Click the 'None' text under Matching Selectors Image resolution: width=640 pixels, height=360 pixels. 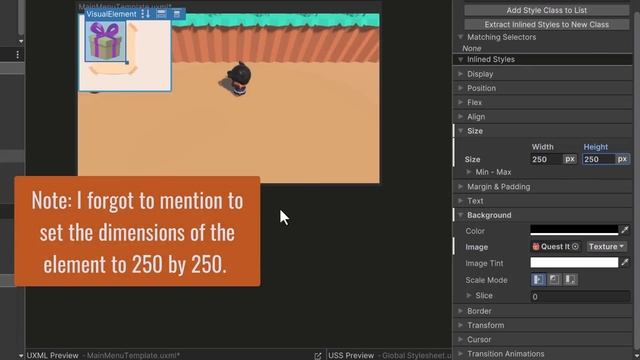tap(471, 48)
